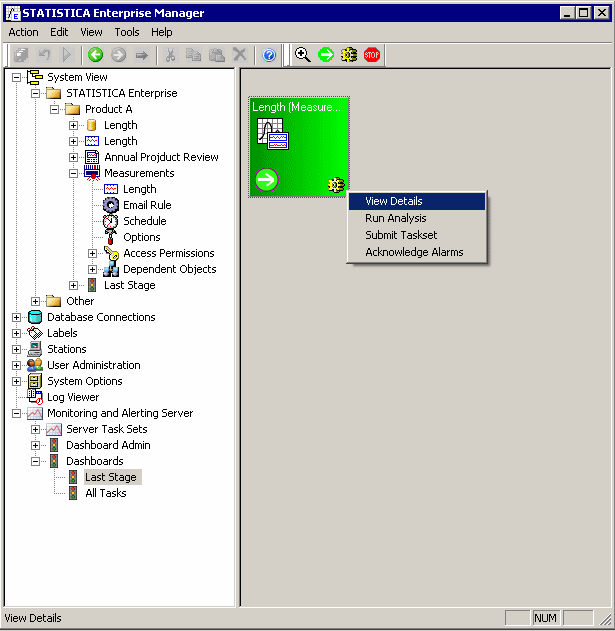Screen dimensions: 615x631
Task: Expand the Annual Projduct Review node
Action: pyautogui.click(x=73, y=157)
